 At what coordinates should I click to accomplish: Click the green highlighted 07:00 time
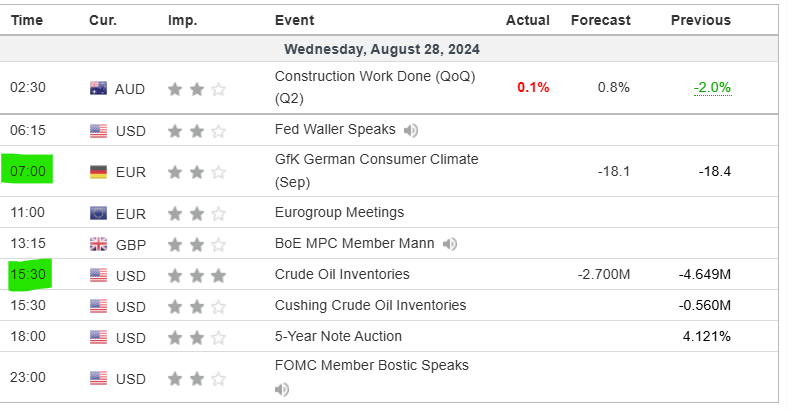click(x=27, y=171)
